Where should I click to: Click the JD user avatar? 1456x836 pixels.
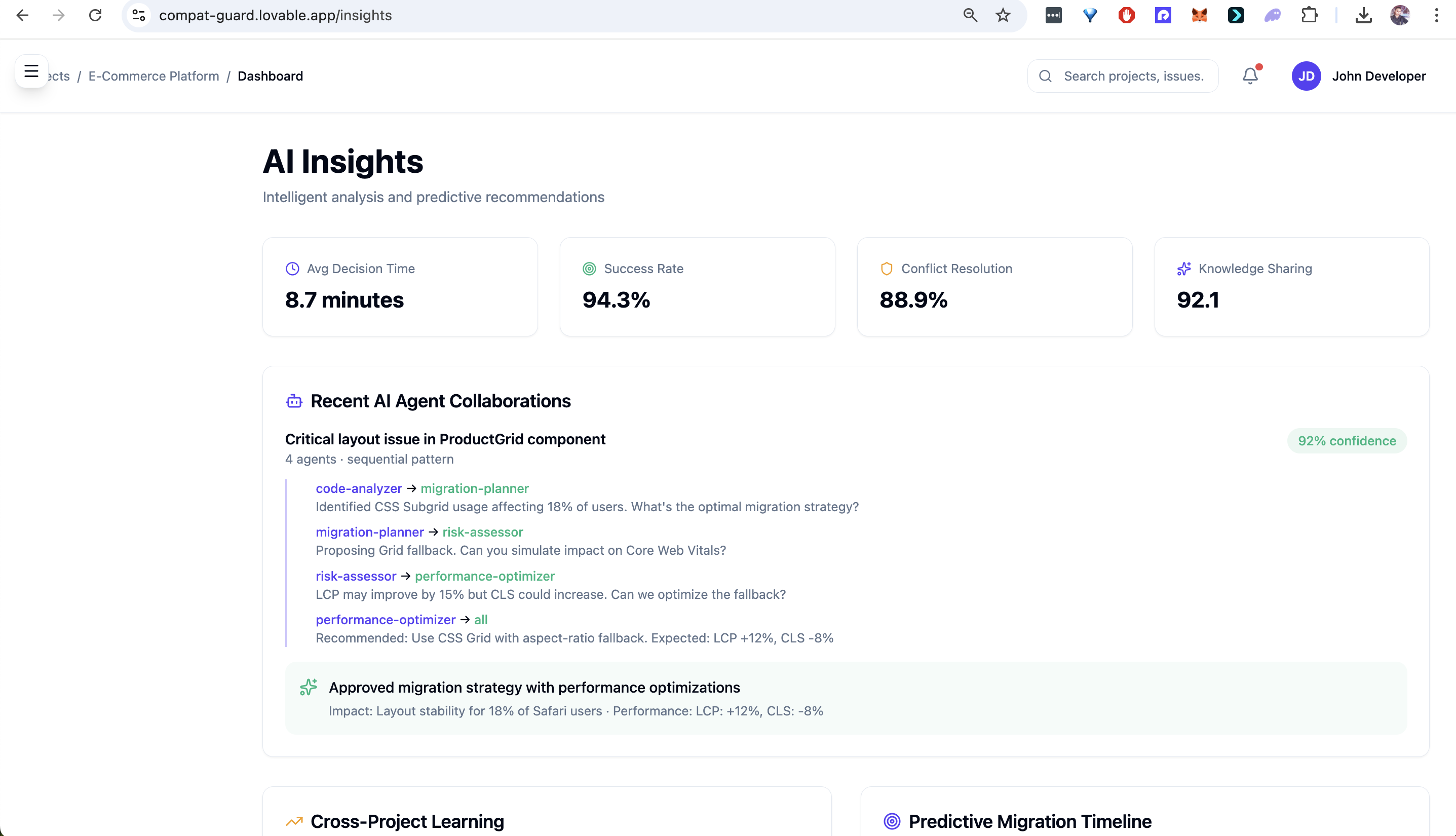tap(1306, 77)
